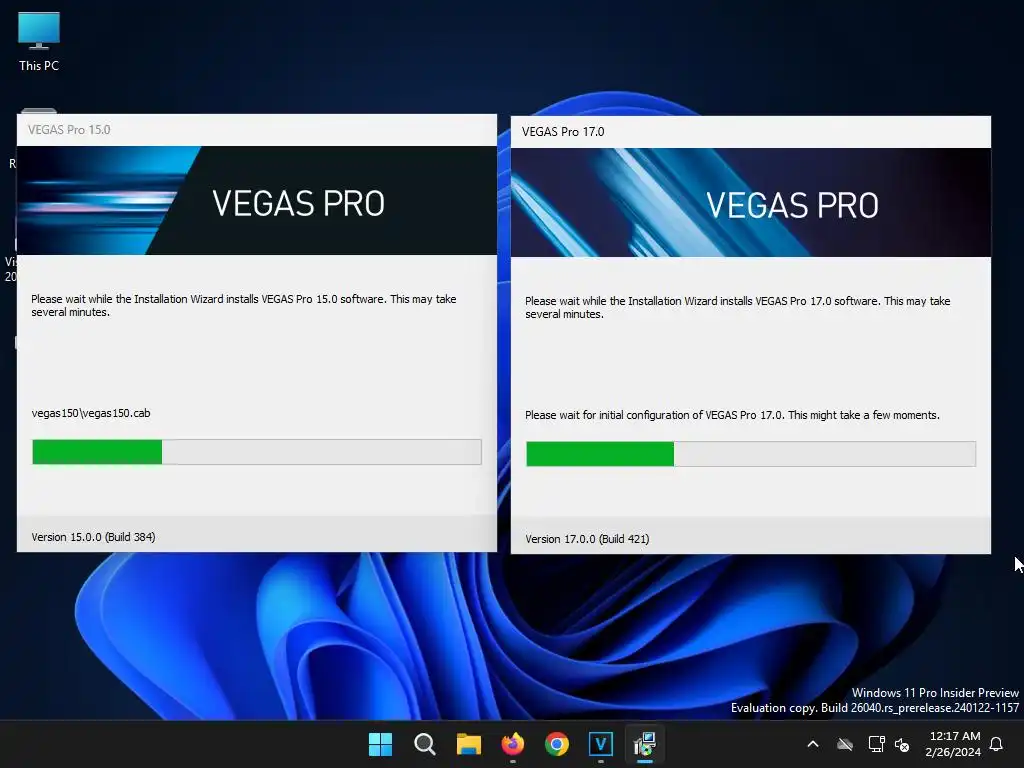
Task: Click the VEGAS PRO banner in the 17.0 installer
Action: click(751, 202)
